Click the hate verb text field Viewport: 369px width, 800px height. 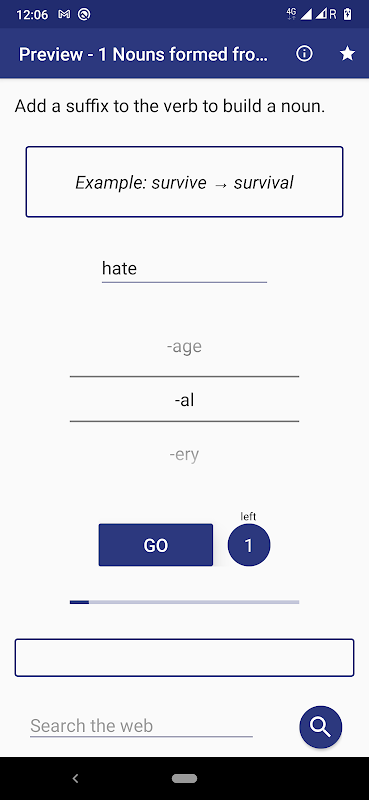coord(184,268)
